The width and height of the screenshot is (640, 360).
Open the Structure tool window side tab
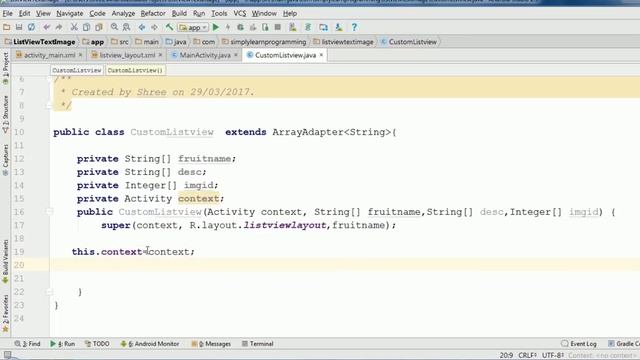coord(5,114)
